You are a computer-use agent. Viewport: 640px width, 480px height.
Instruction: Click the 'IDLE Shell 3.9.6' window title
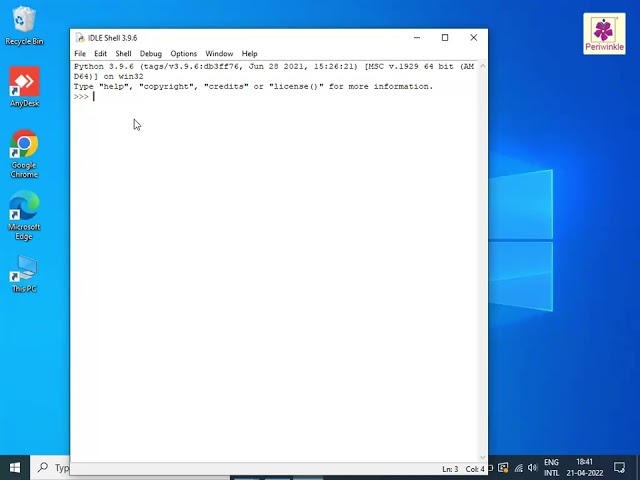click(x=113, y=38)
